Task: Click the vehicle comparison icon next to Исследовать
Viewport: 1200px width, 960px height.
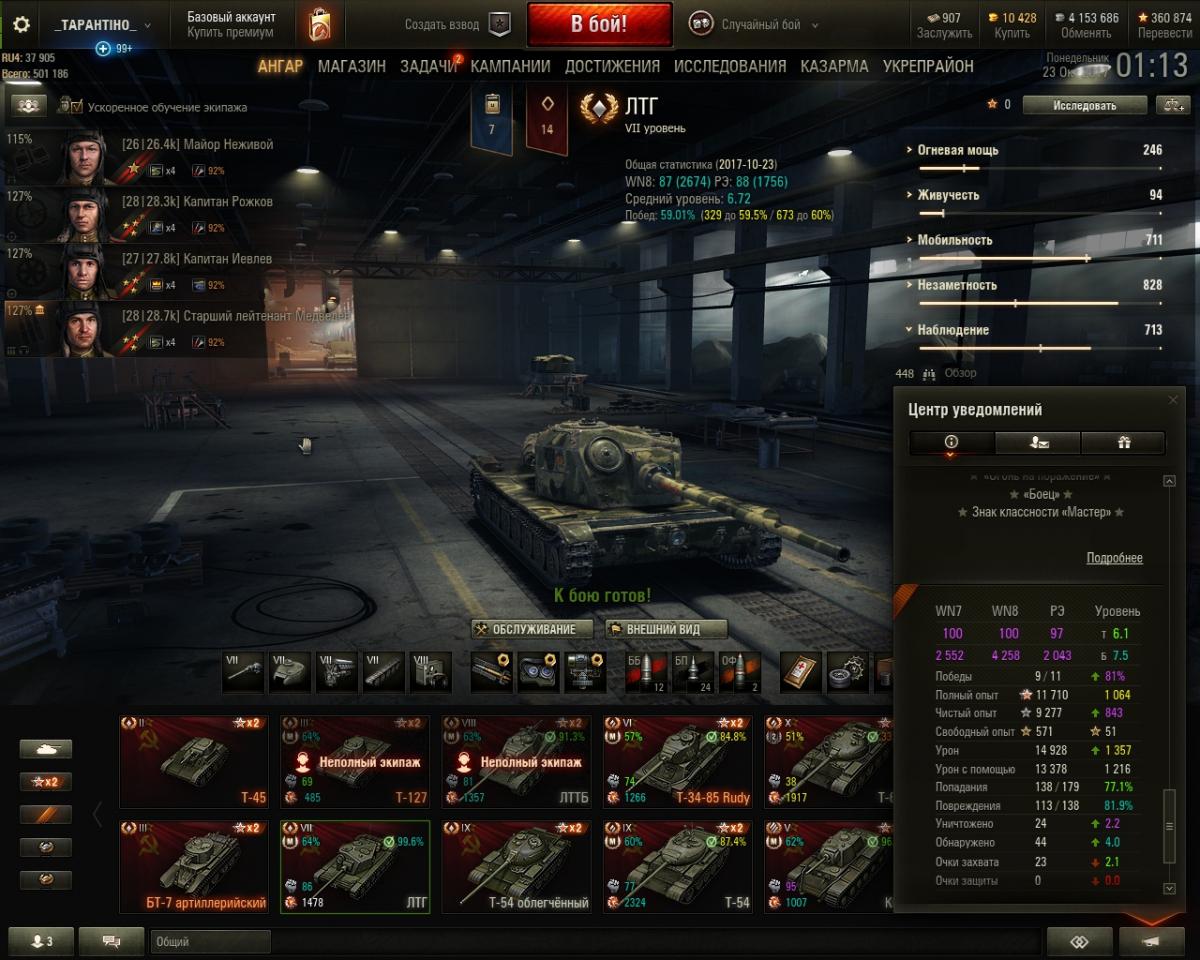Action: click(x=1171, y=105)
